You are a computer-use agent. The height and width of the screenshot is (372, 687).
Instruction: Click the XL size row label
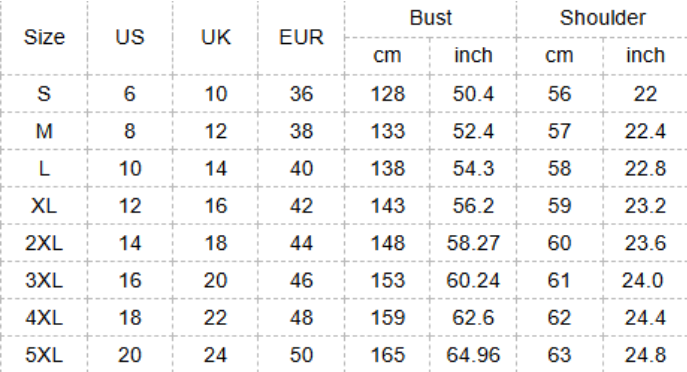tap(44, 205)
